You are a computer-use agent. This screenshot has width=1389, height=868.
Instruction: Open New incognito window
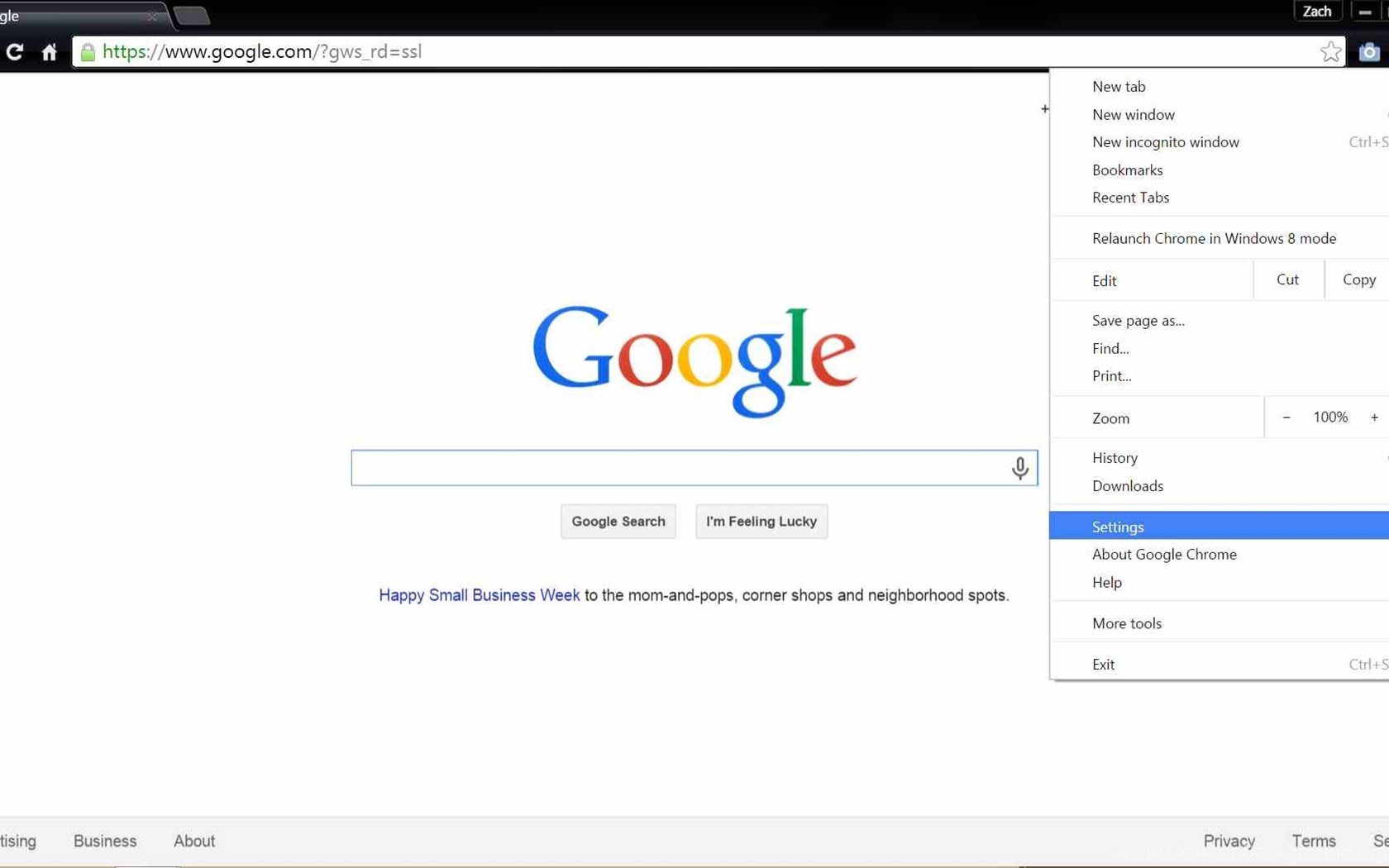point(1219,142)
